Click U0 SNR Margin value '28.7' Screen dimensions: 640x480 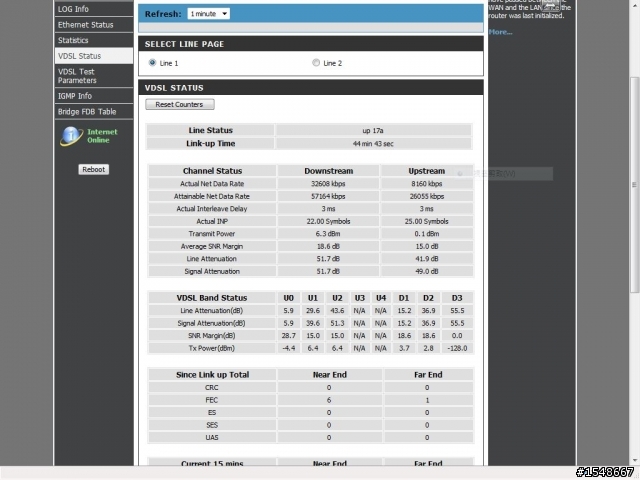289,336
